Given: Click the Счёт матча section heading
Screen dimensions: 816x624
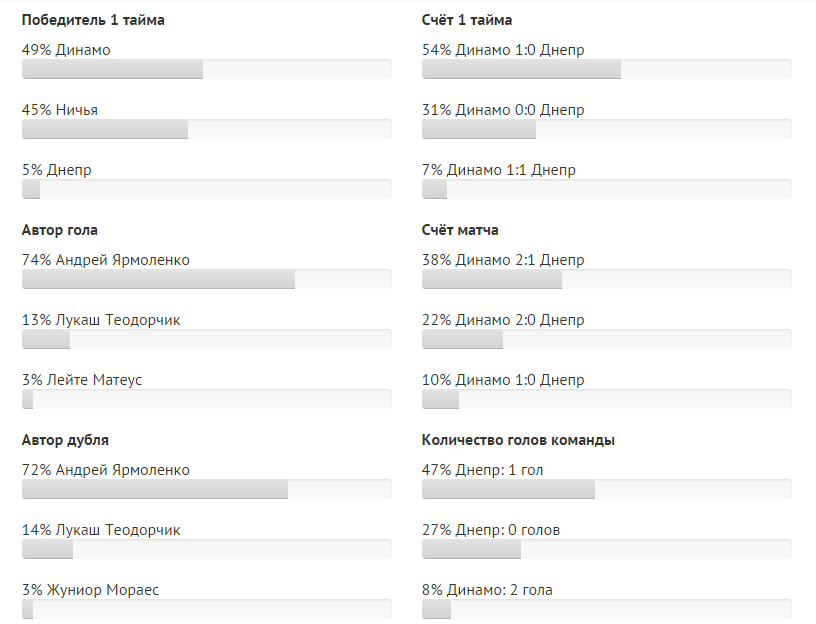Looking at the screenshot, I should click(x=460, y=230).
